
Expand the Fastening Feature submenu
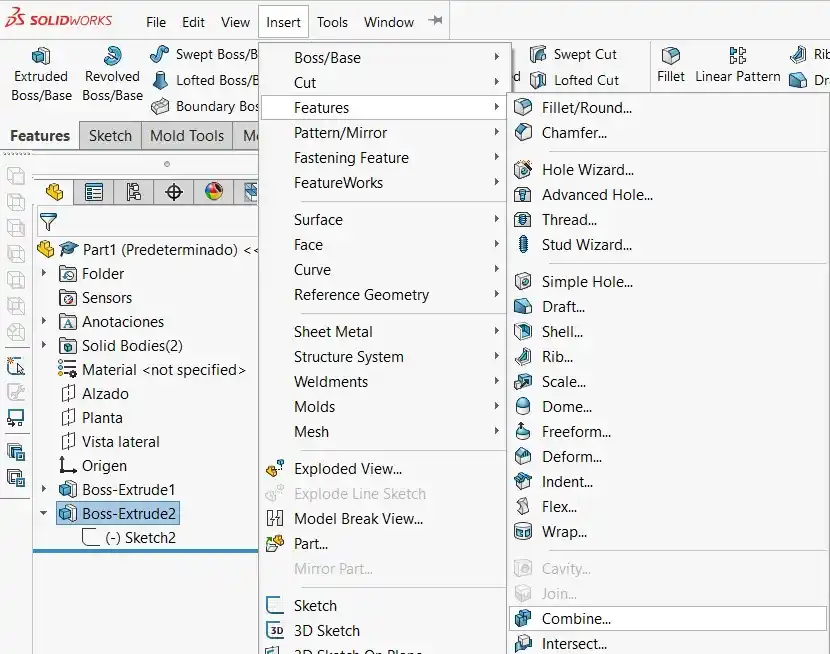click(x=384, y=158)
